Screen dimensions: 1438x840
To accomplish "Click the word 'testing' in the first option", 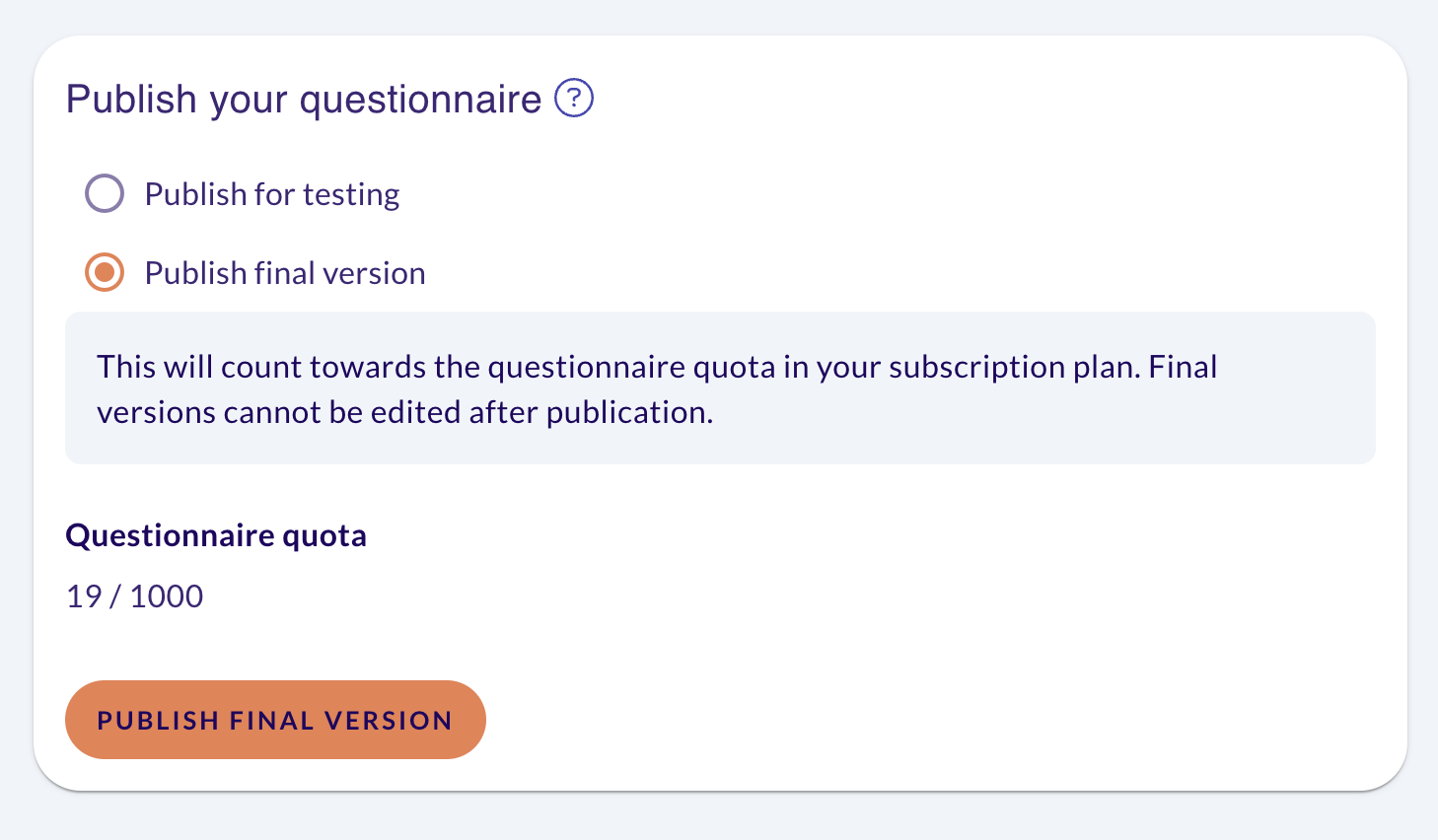I will coord(351,195).
